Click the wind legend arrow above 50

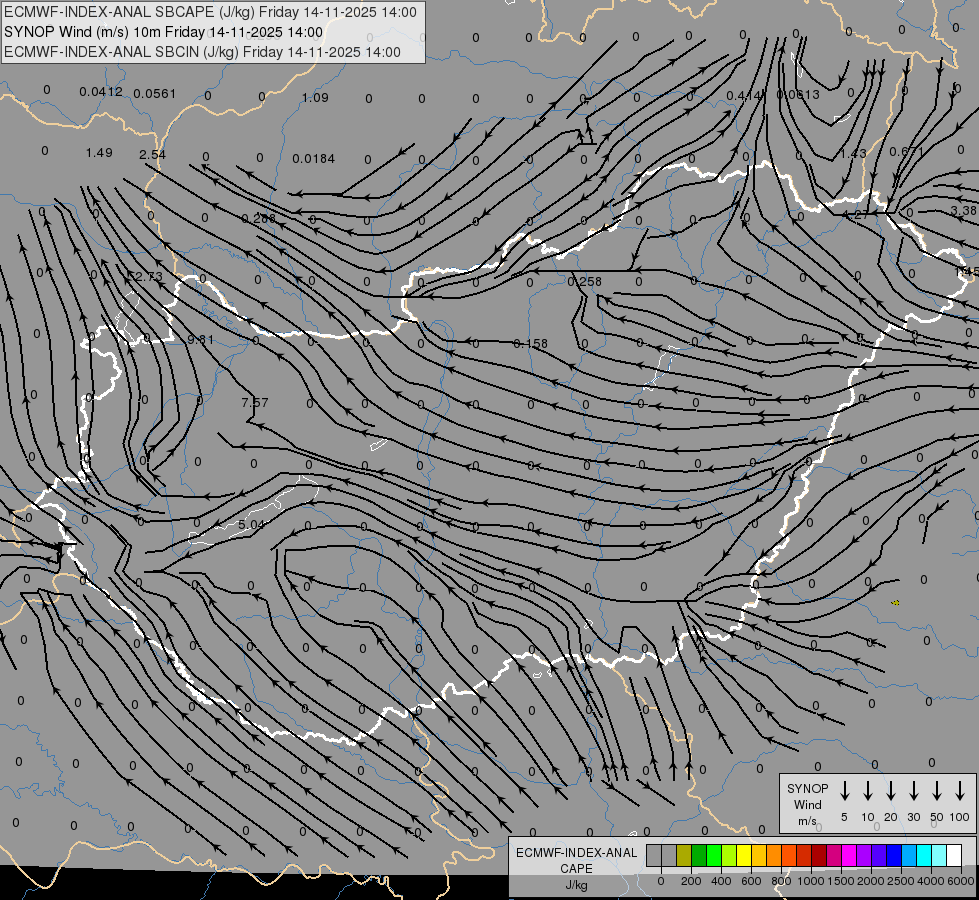937,790
